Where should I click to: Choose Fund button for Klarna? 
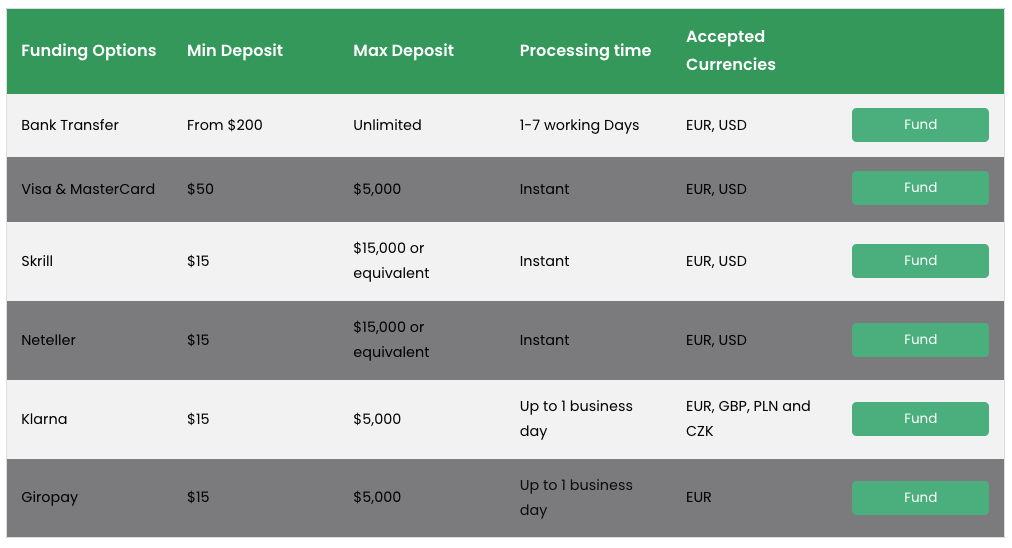920,419
